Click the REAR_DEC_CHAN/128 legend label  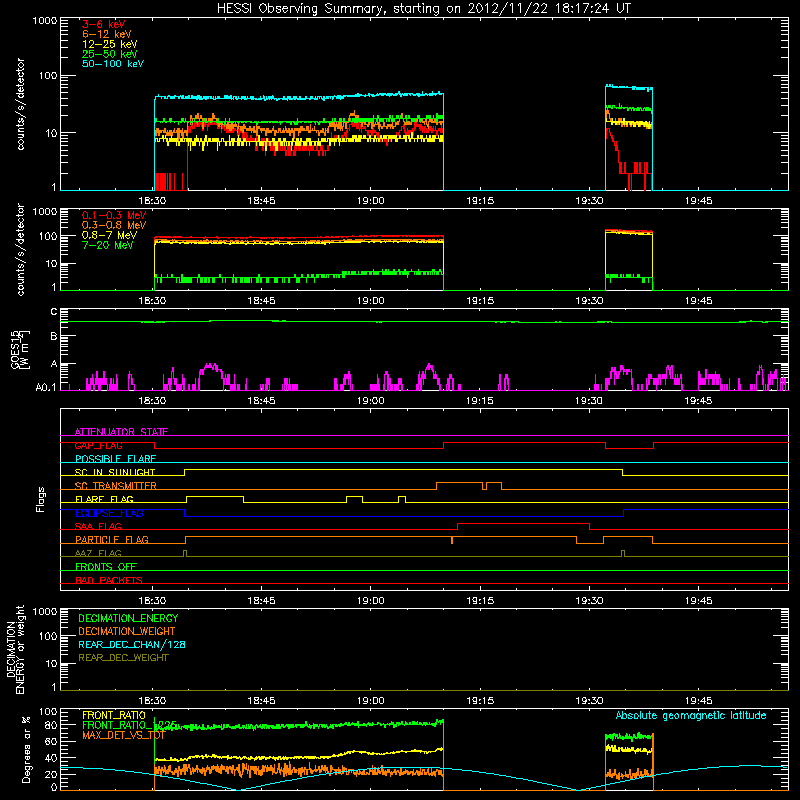132,644
